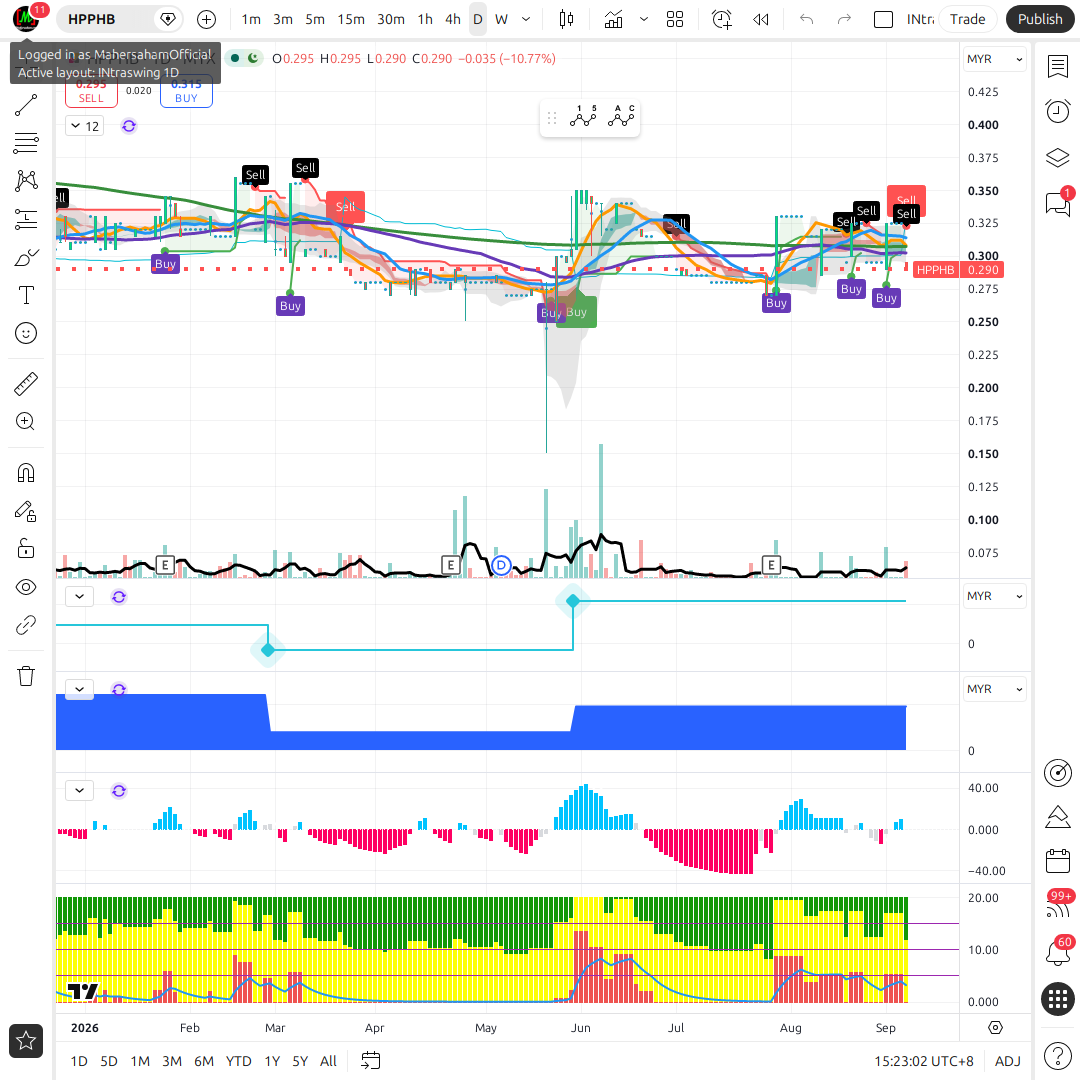Expand the MYR currency dropdown
1080x1080 pixels.
pyautogui.click(x=994, y=59)
